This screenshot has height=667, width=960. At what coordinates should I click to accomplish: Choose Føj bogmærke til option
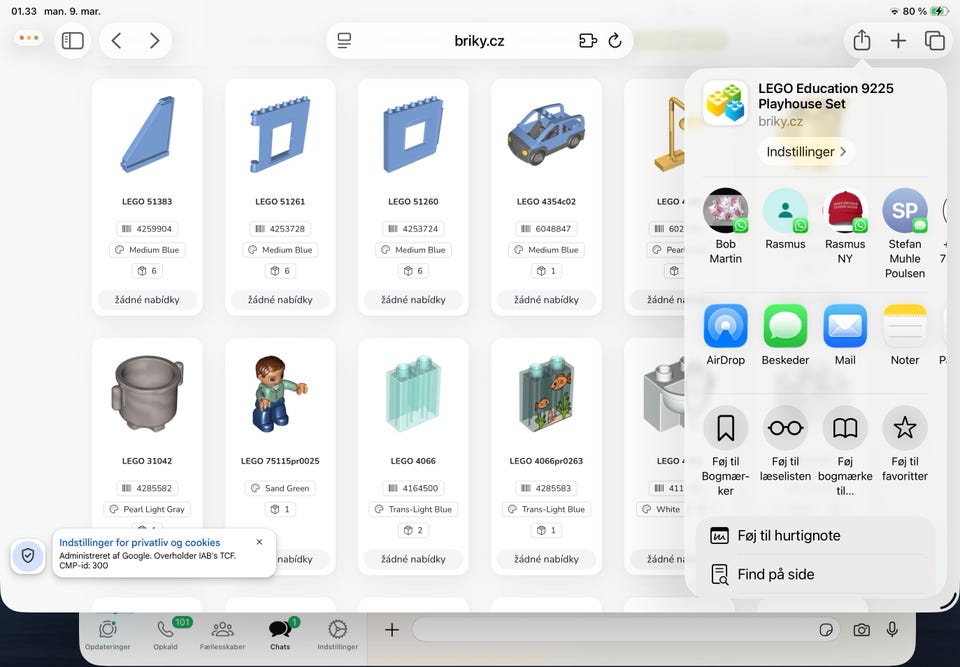point(845,451)
